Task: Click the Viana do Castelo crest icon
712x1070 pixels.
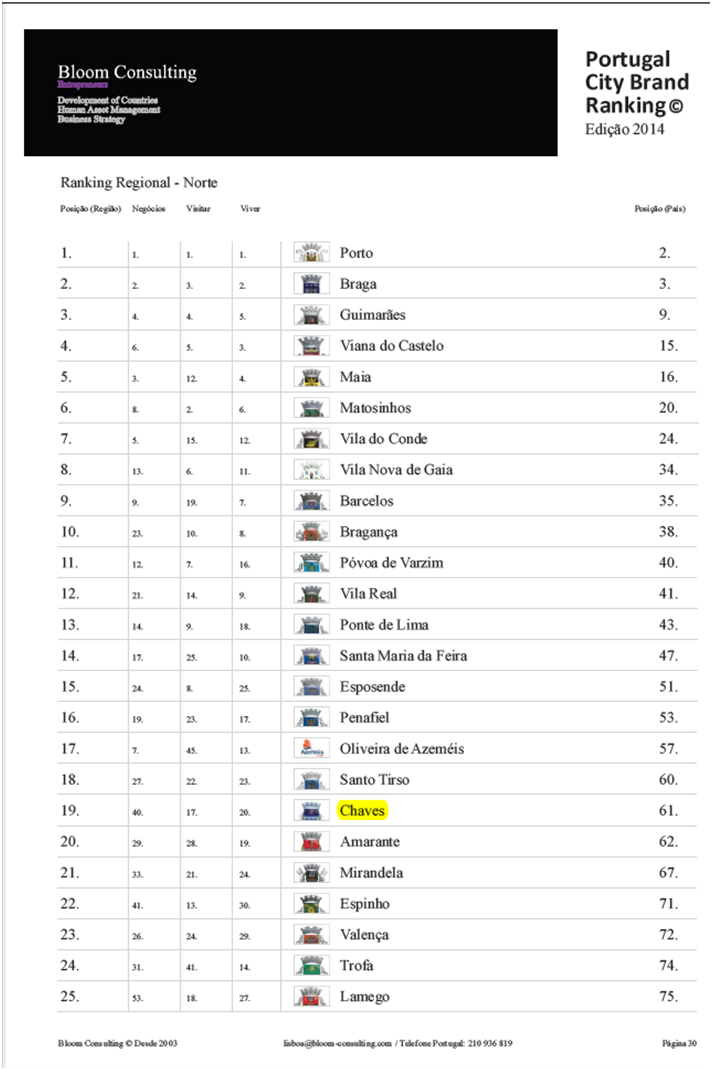Action: click(x=312, y=346)
